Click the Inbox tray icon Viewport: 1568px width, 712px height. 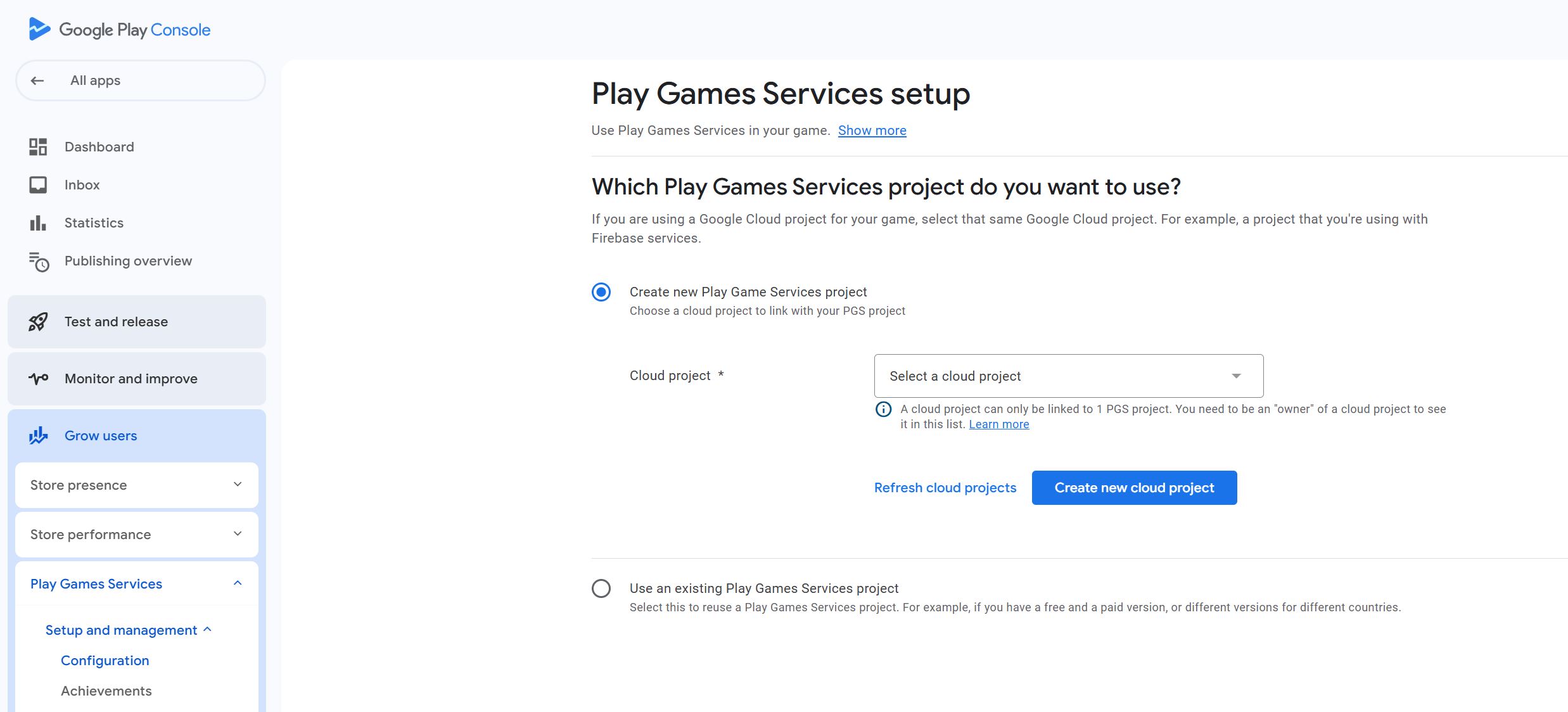point(38,185)
